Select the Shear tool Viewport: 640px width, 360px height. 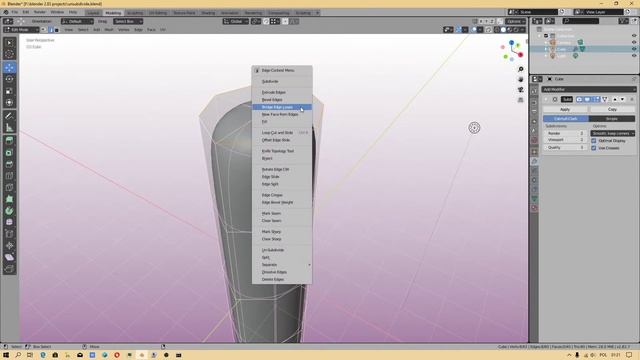[x=9, y=257]
